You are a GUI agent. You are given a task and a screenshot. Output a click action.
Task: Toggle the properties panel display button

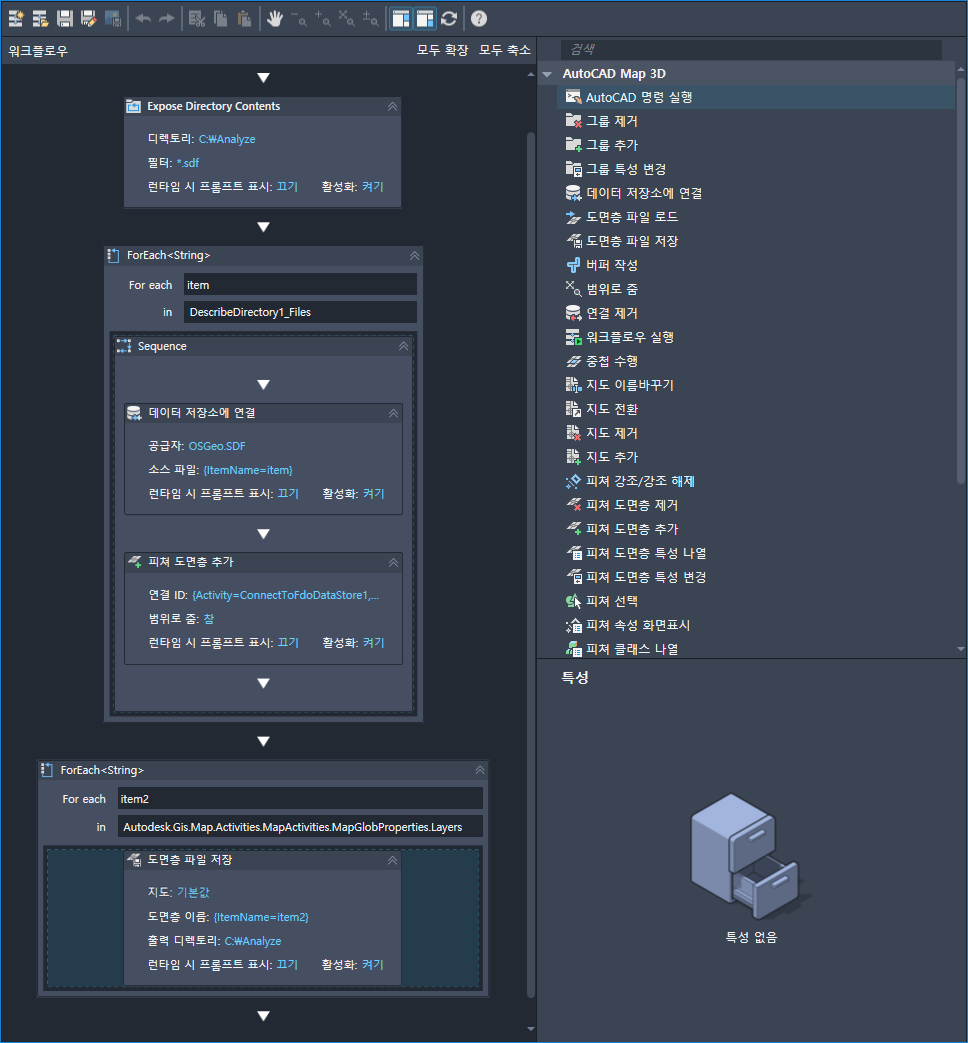click(x=424, y=19)
